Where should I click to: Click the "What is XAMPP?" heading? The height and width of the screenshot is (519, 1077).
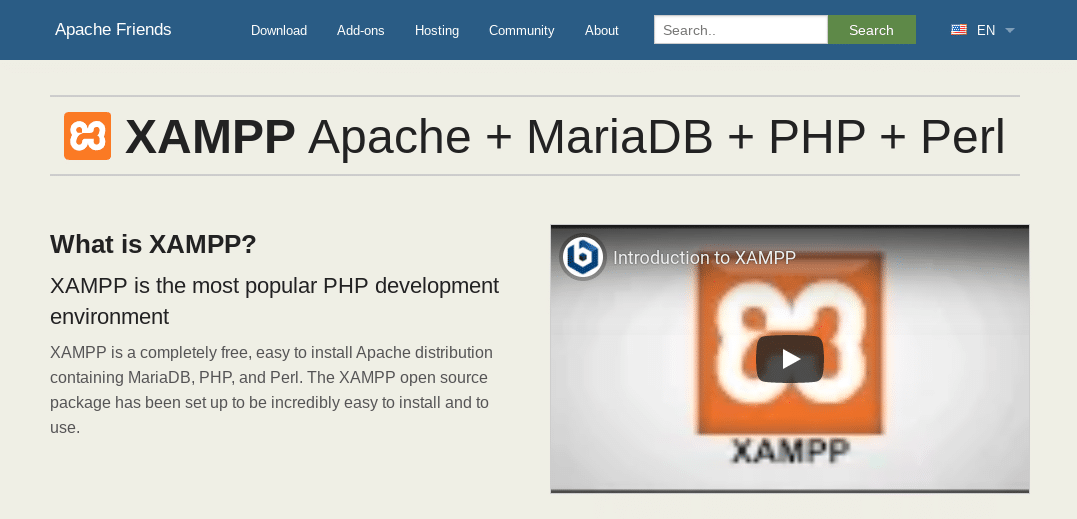[153, 244]
